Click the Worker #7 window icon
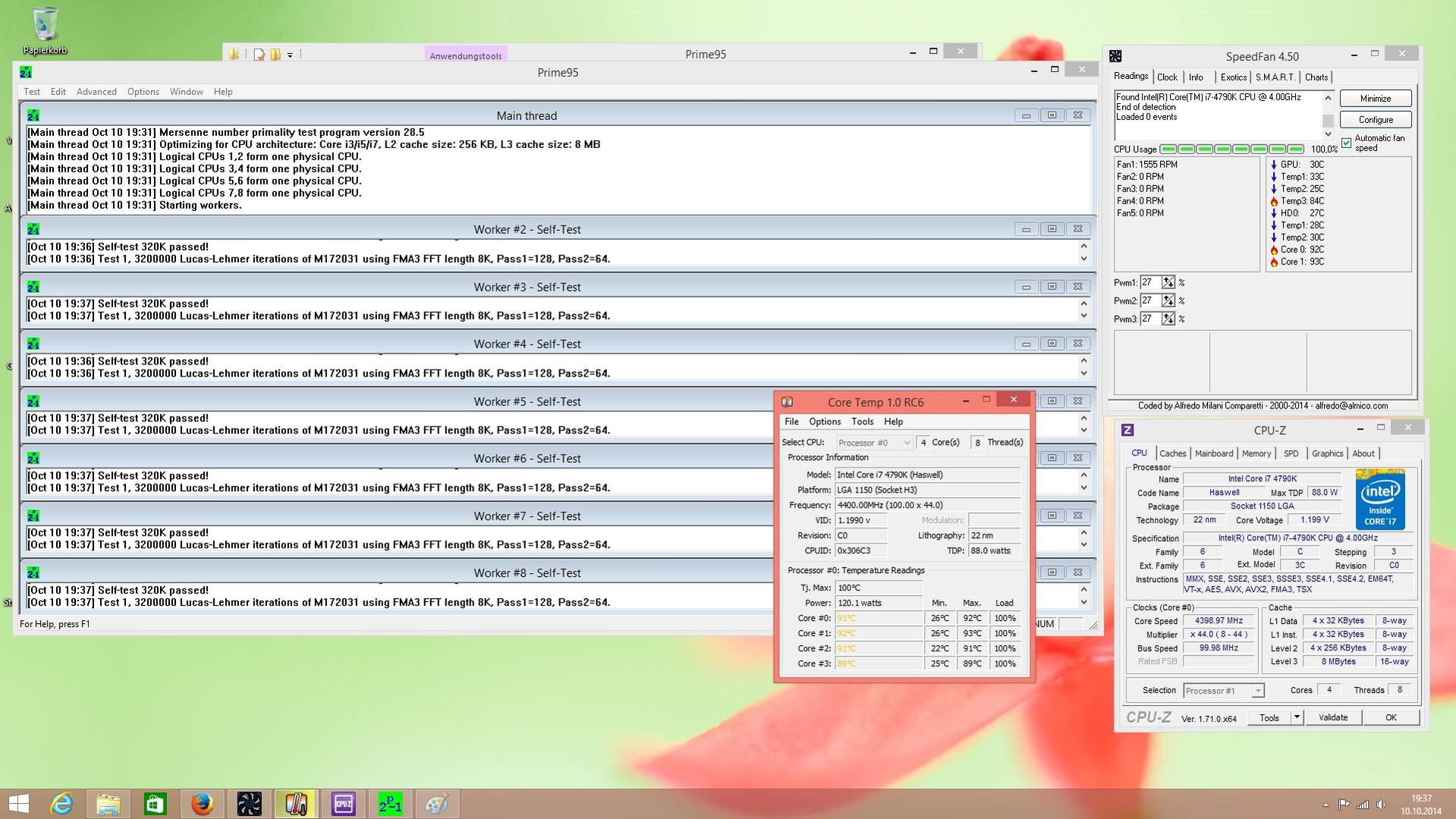This screenshot has height=819, width=1456. coord(33,516)
